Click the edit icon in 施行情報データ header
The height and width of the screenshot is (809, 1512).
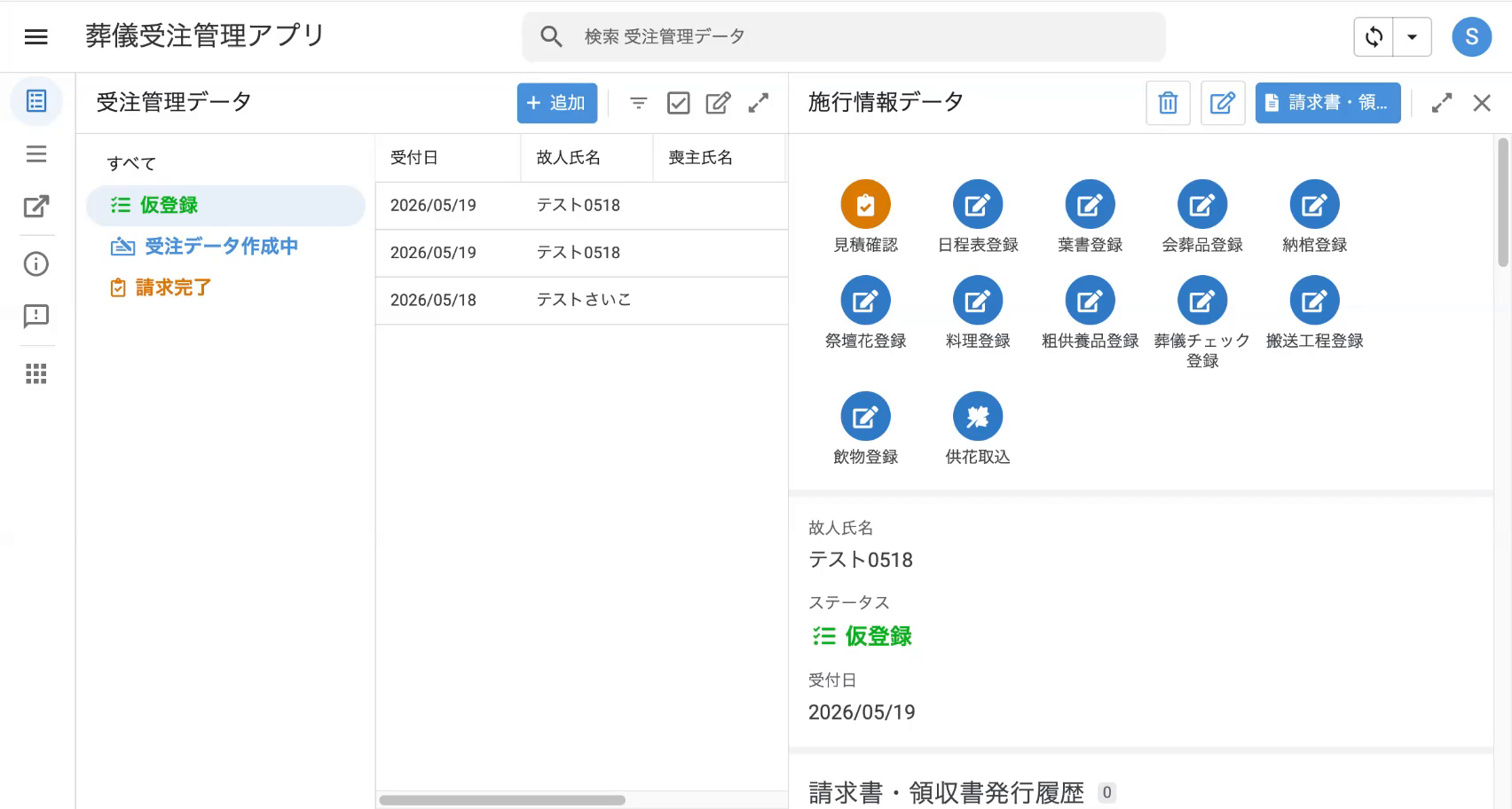(x=1223, y=103)
